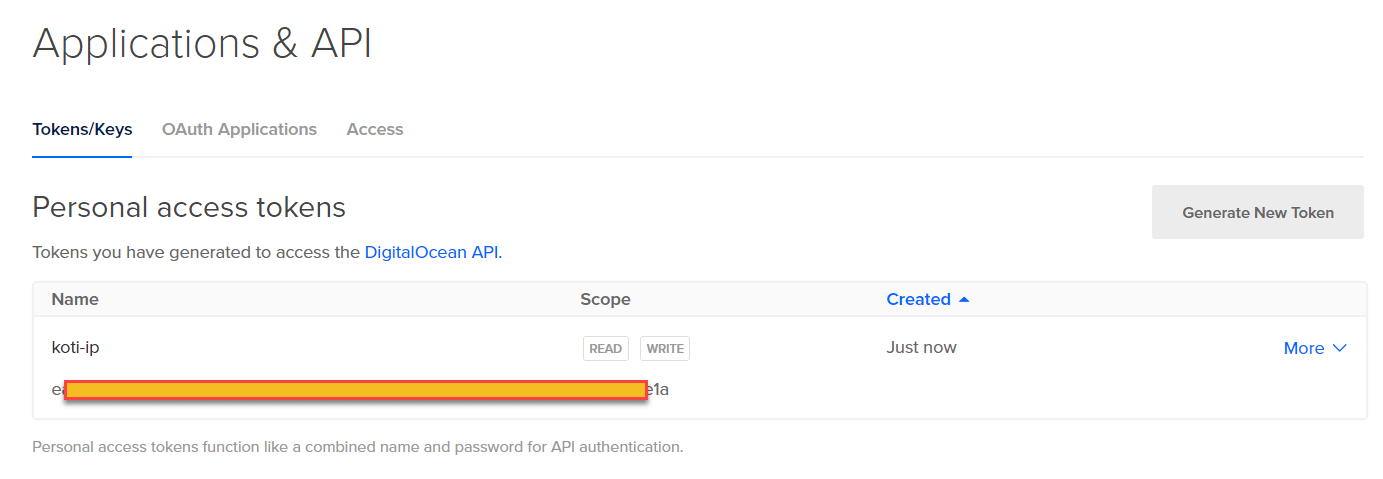Click the redacted token string

(x=355, y=390)
